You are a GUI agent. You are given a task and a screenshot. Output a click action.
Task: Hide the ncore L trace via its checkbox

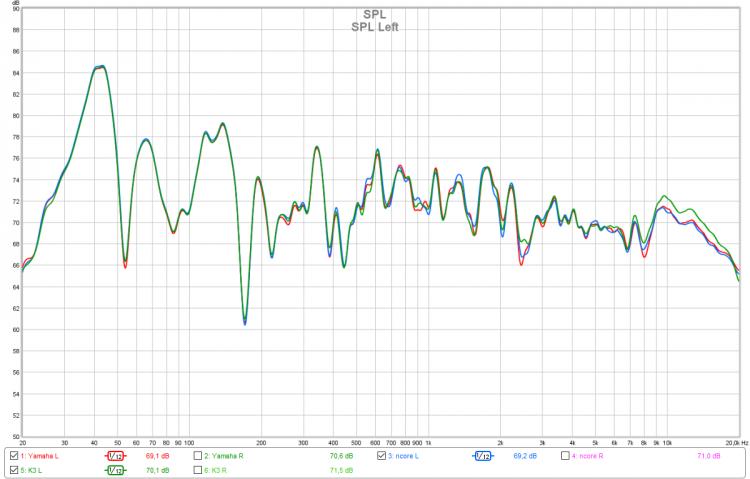pos(382,455)
